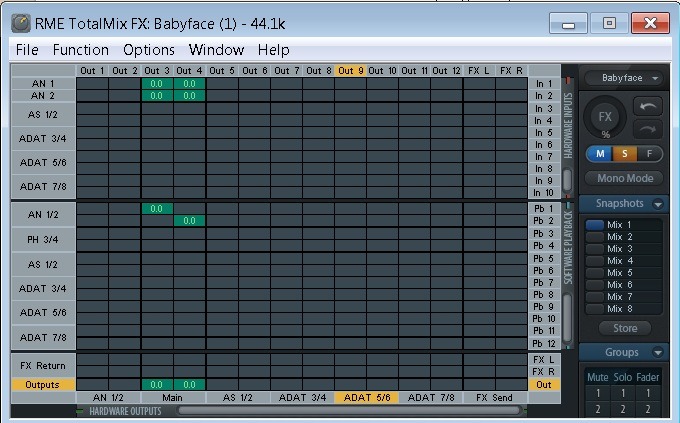This screenshot has width=680, height=423.
Task: Enable Mono Mode
Action: pos(624,178)
